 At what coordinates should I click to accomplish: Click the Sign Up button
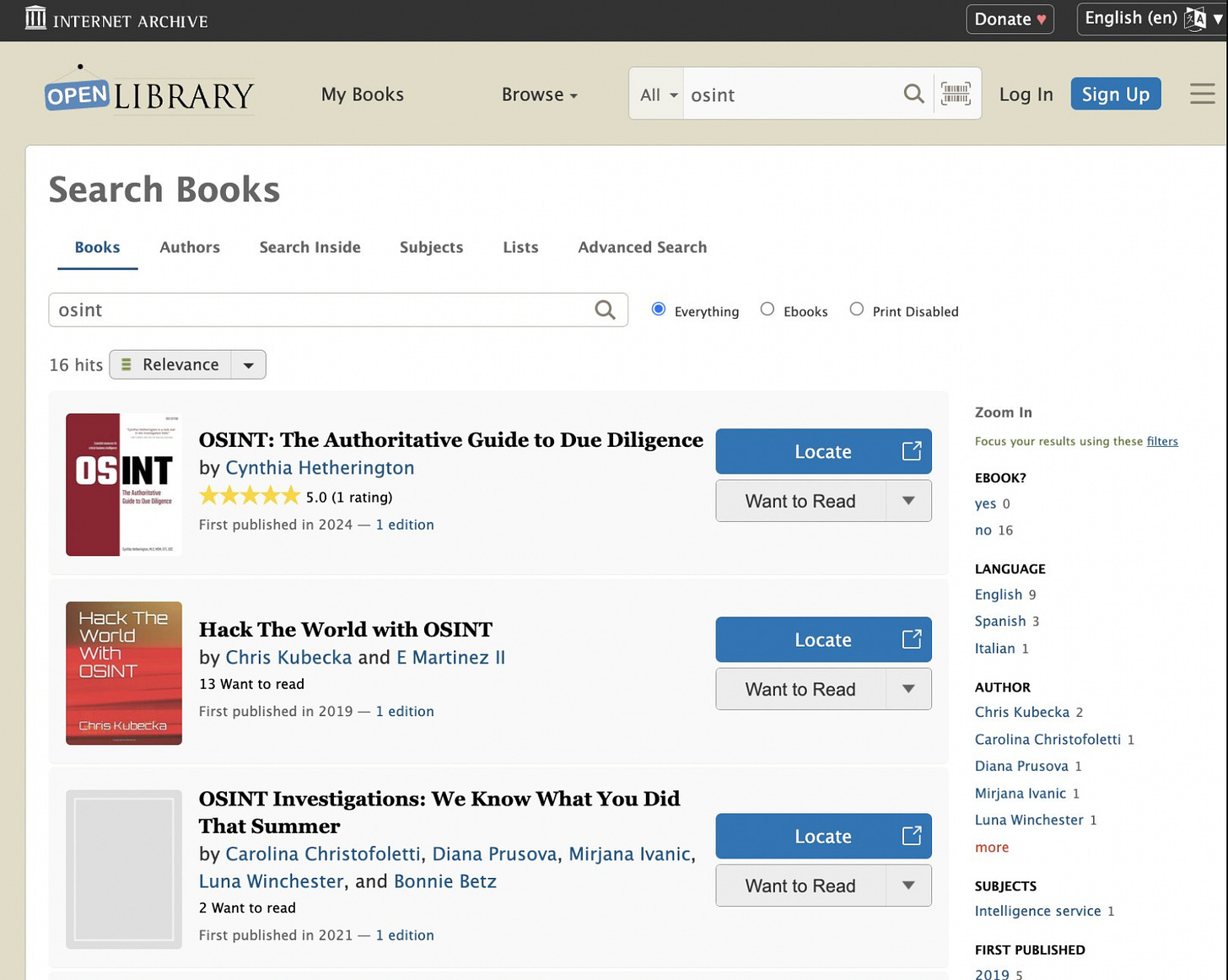coord(1116,94)
